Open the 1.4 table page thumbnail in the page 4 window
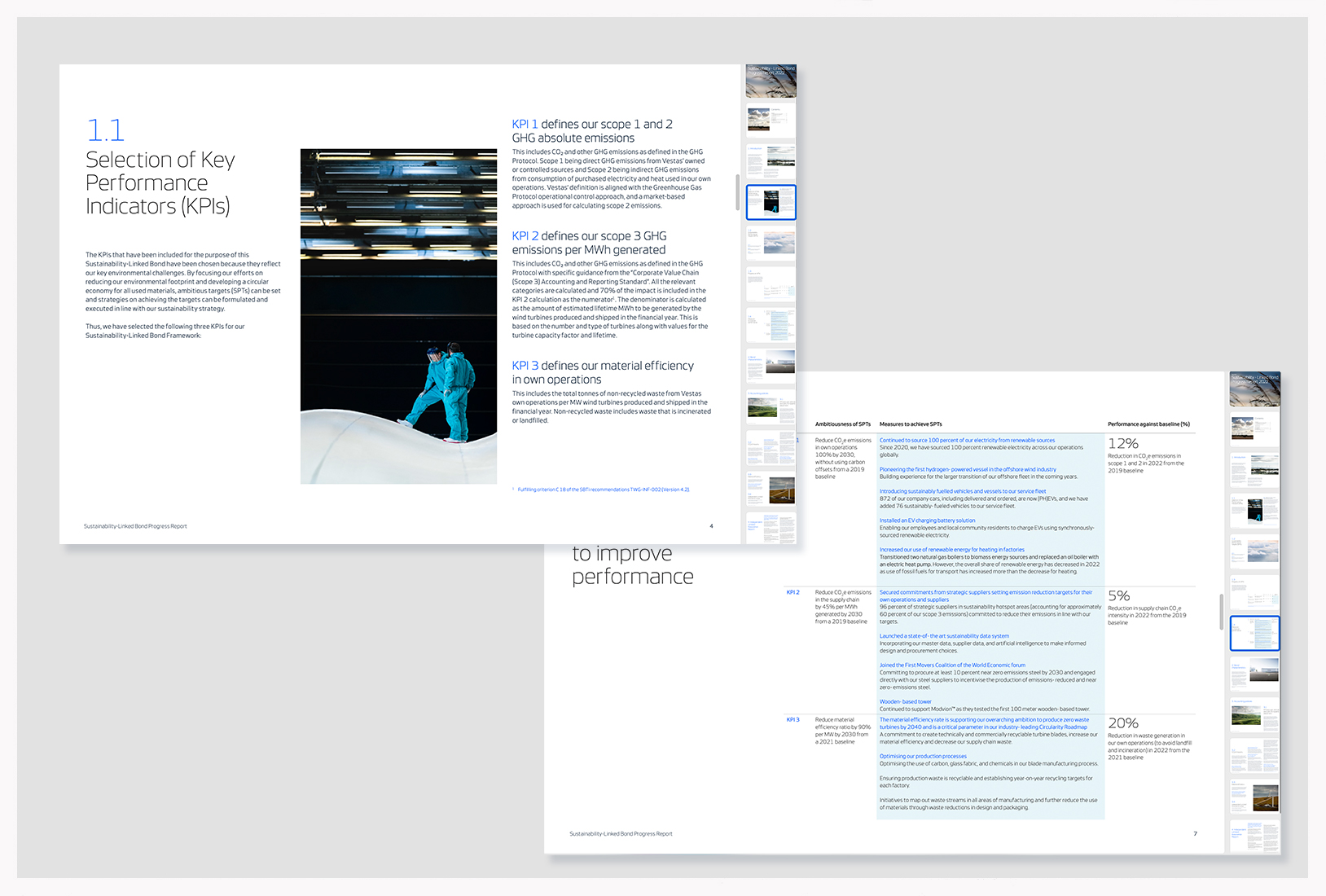Viewport: 1326px width, 896px height. [771, 324]
